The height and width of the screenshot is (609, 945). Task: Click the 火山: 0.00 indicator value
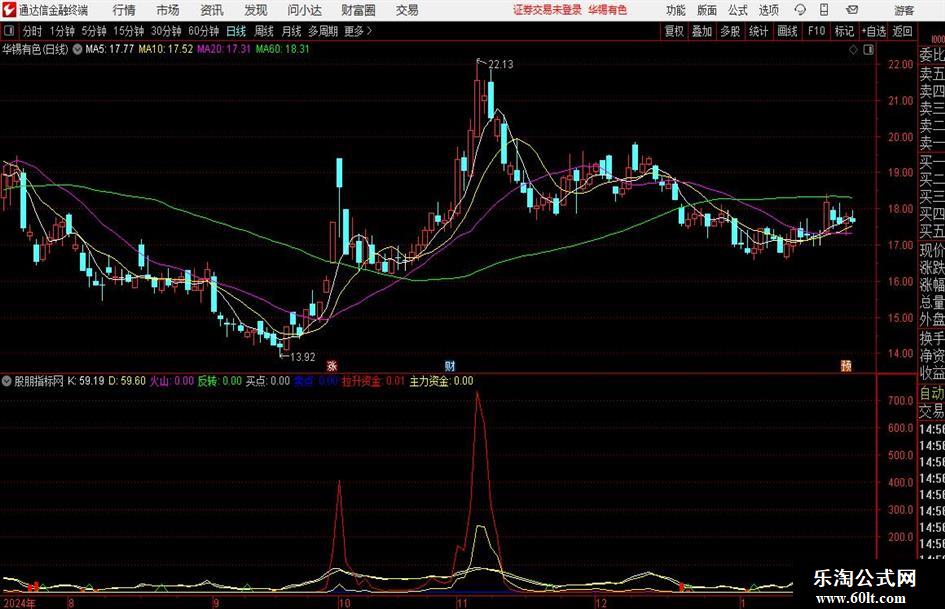tap(172, 381)
